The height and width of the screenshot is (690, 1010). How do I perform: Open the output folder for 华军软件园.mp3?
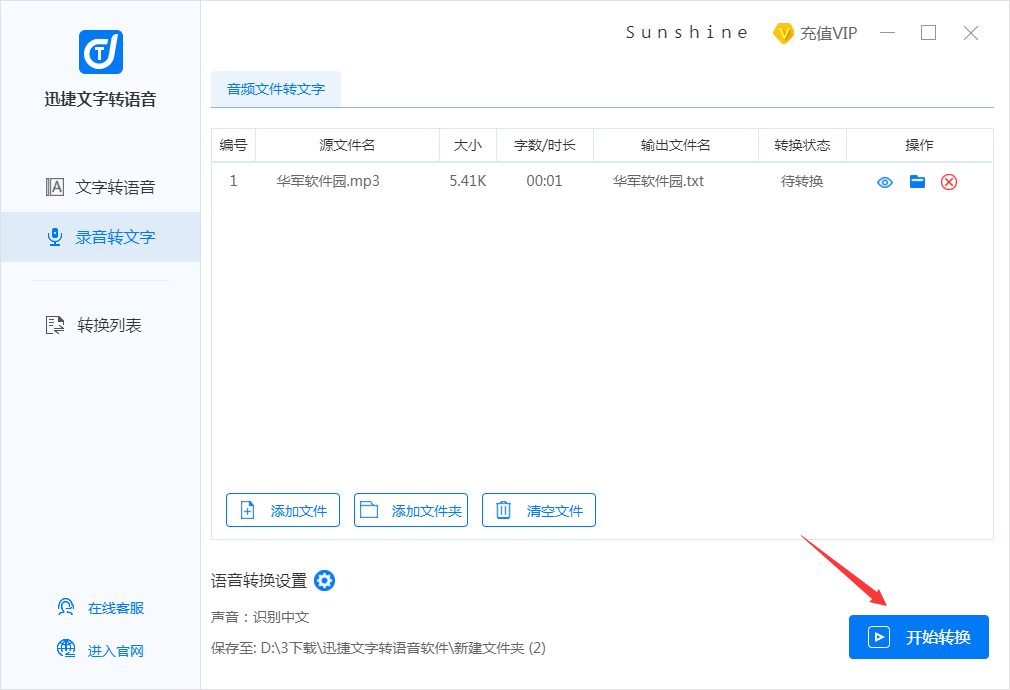tap(917, 182)
